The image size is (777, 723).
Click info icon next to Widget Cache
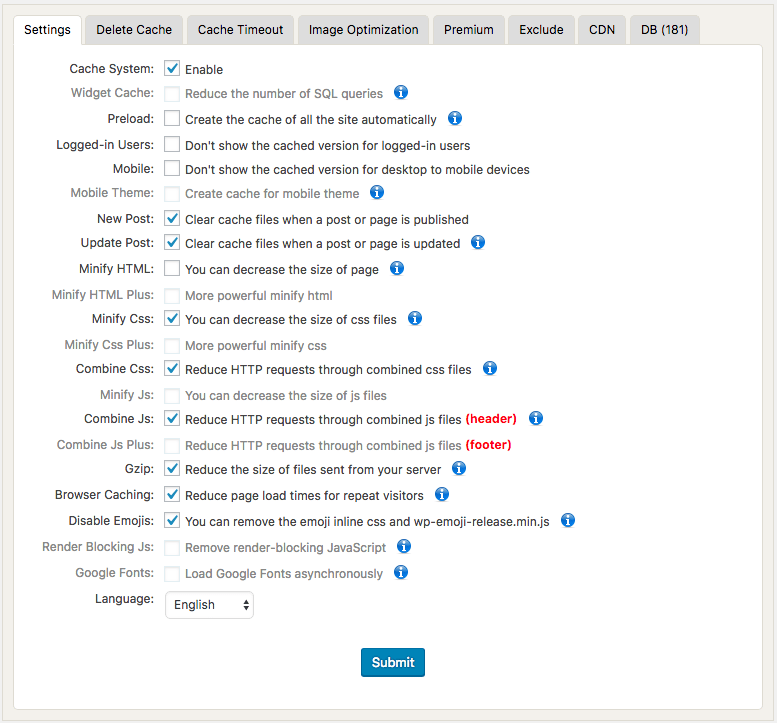point(400,92)
